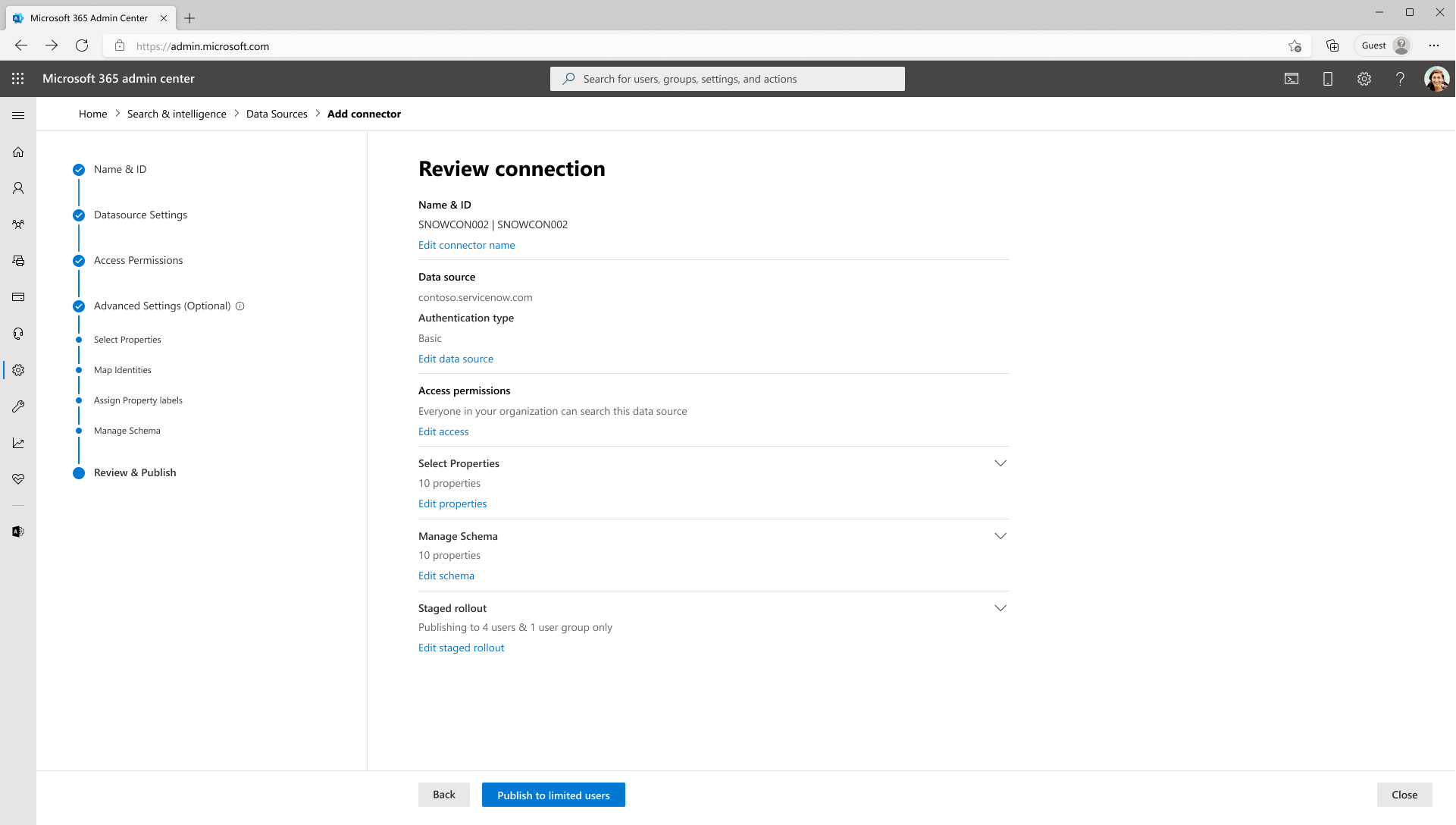
Task: Select the Users icon in sidebar
Action: (18, 188)
